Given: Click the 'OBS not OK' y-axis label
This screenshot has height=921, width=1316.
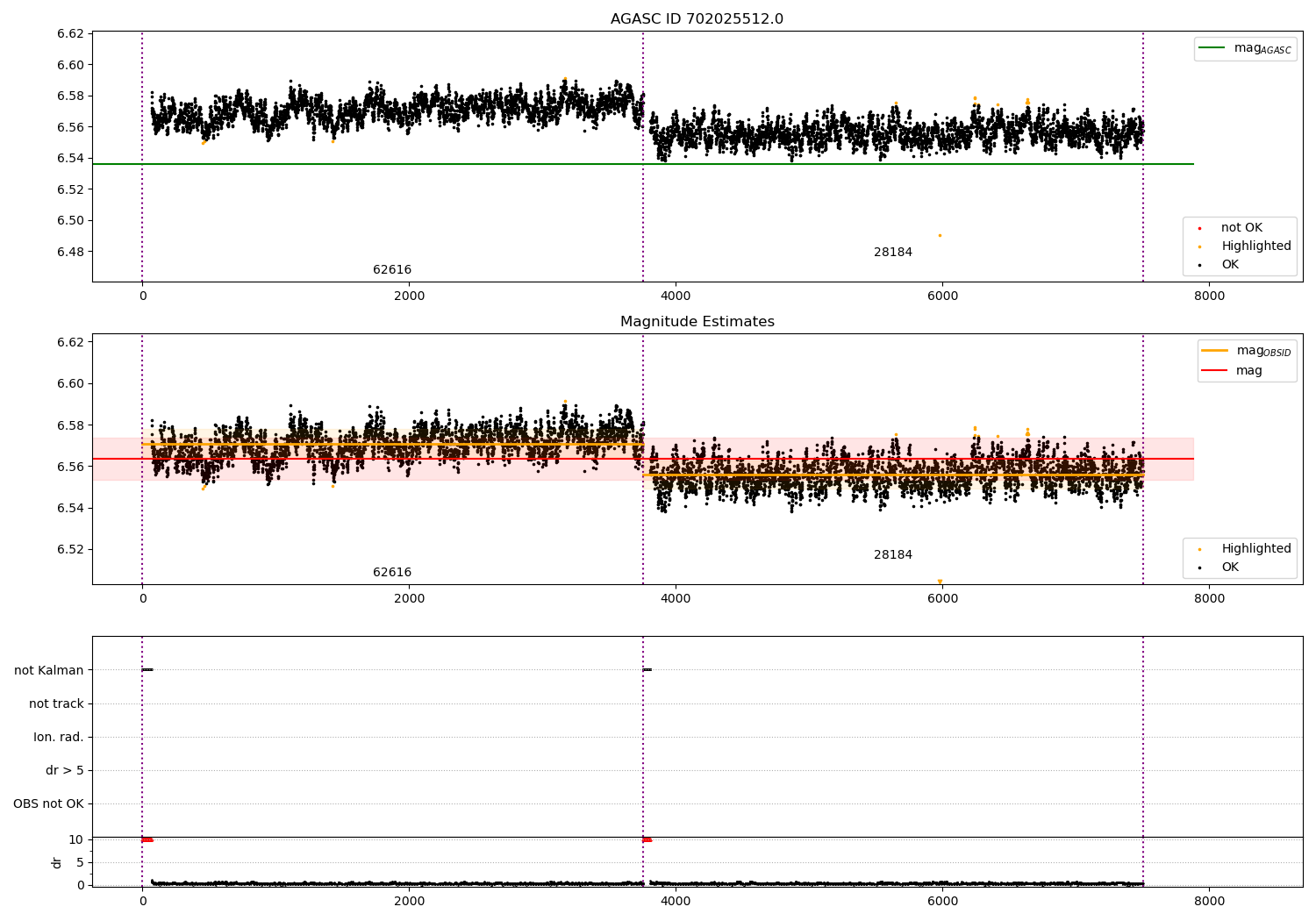Looking at the screenshot, I should (49, 803).
